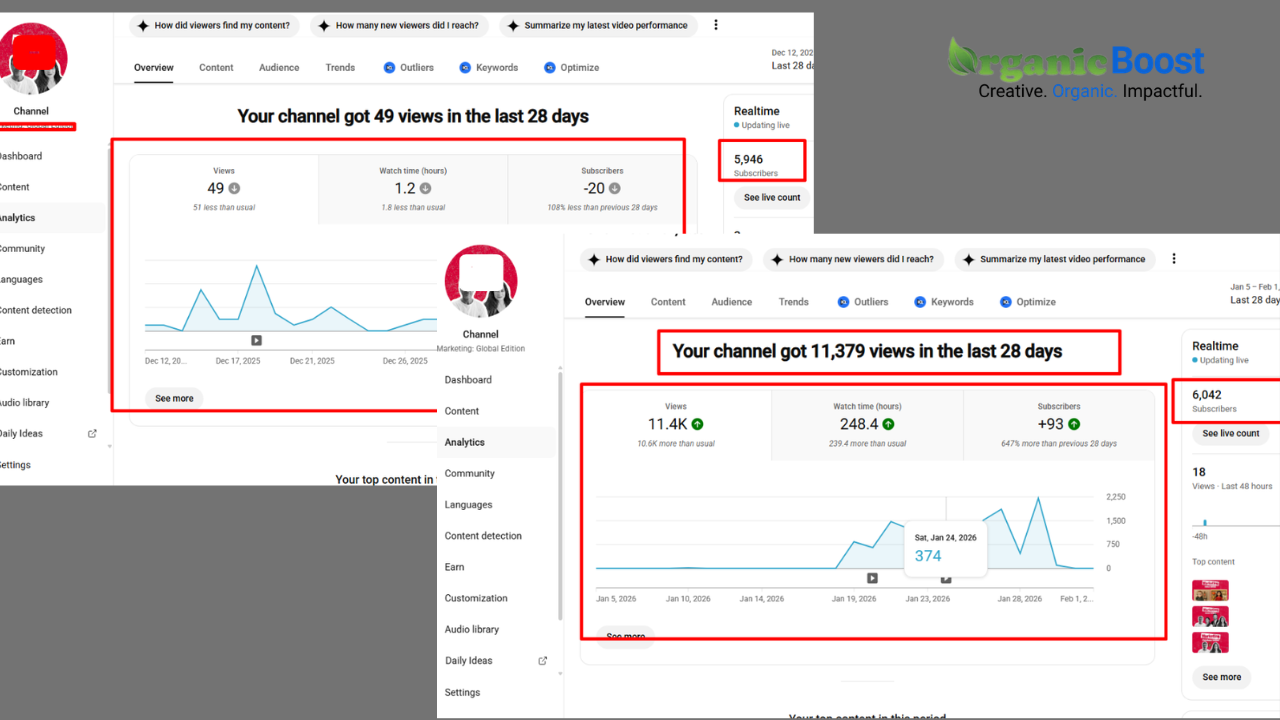Viewport: 1280px width, 720px height.
Task: Open the Dec 12 date range dropdown
Action: pyautogui.click(x=793, y=59)
